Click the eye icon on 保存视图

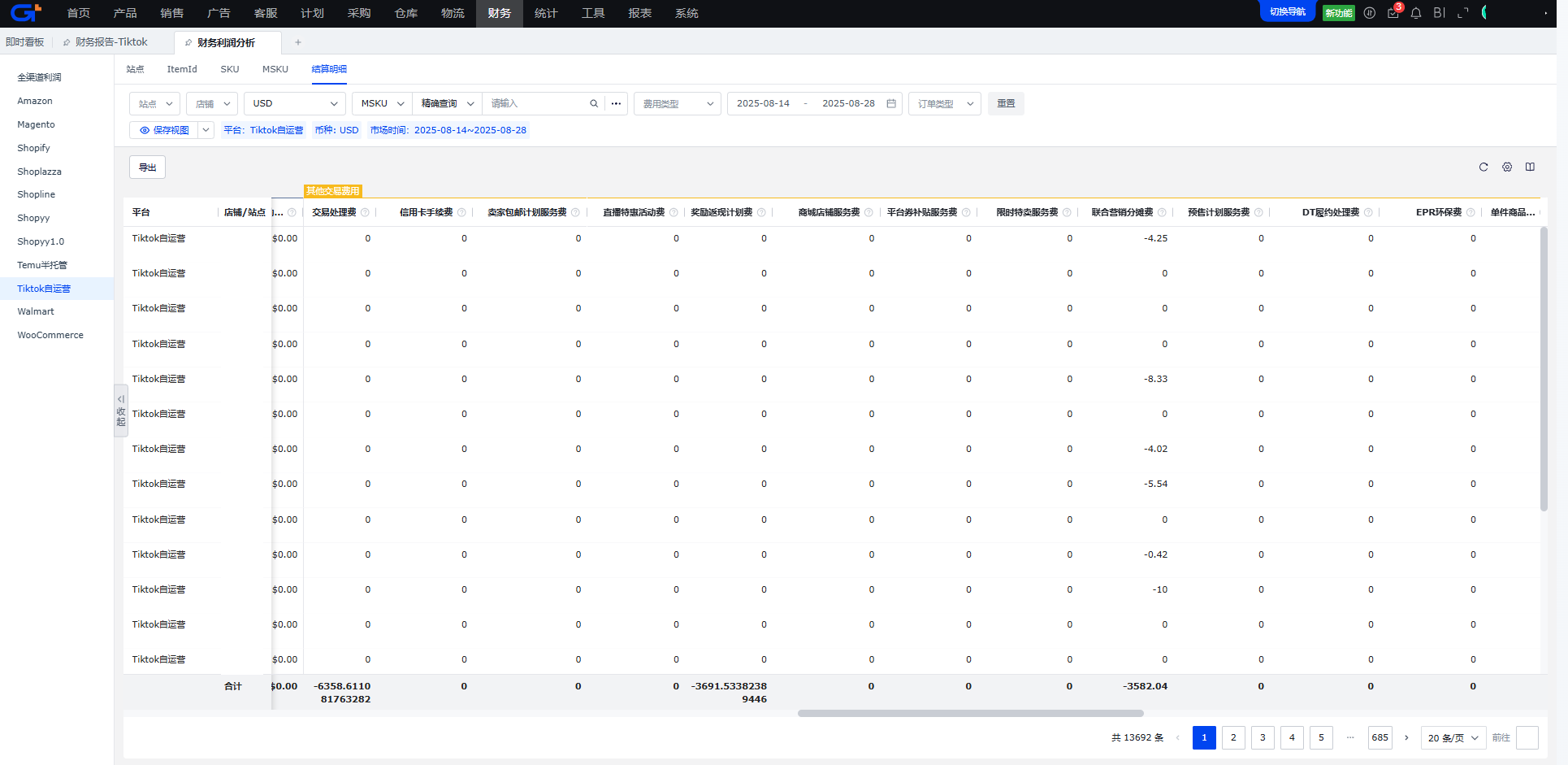pos(145,130)
